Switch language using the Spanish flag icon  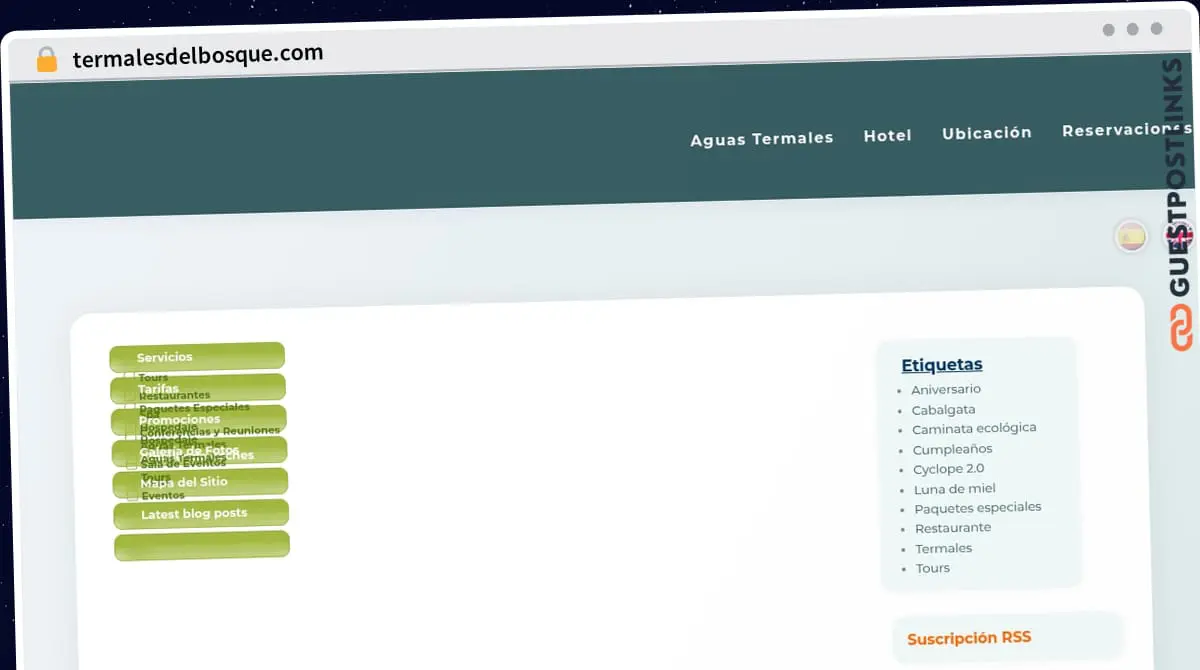coord(1130,238)
